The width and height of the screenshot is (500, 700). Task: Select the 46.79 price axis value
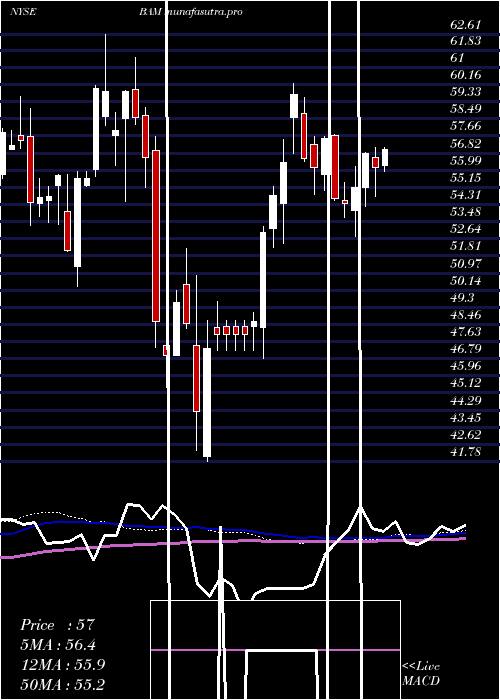click(466, 349)
